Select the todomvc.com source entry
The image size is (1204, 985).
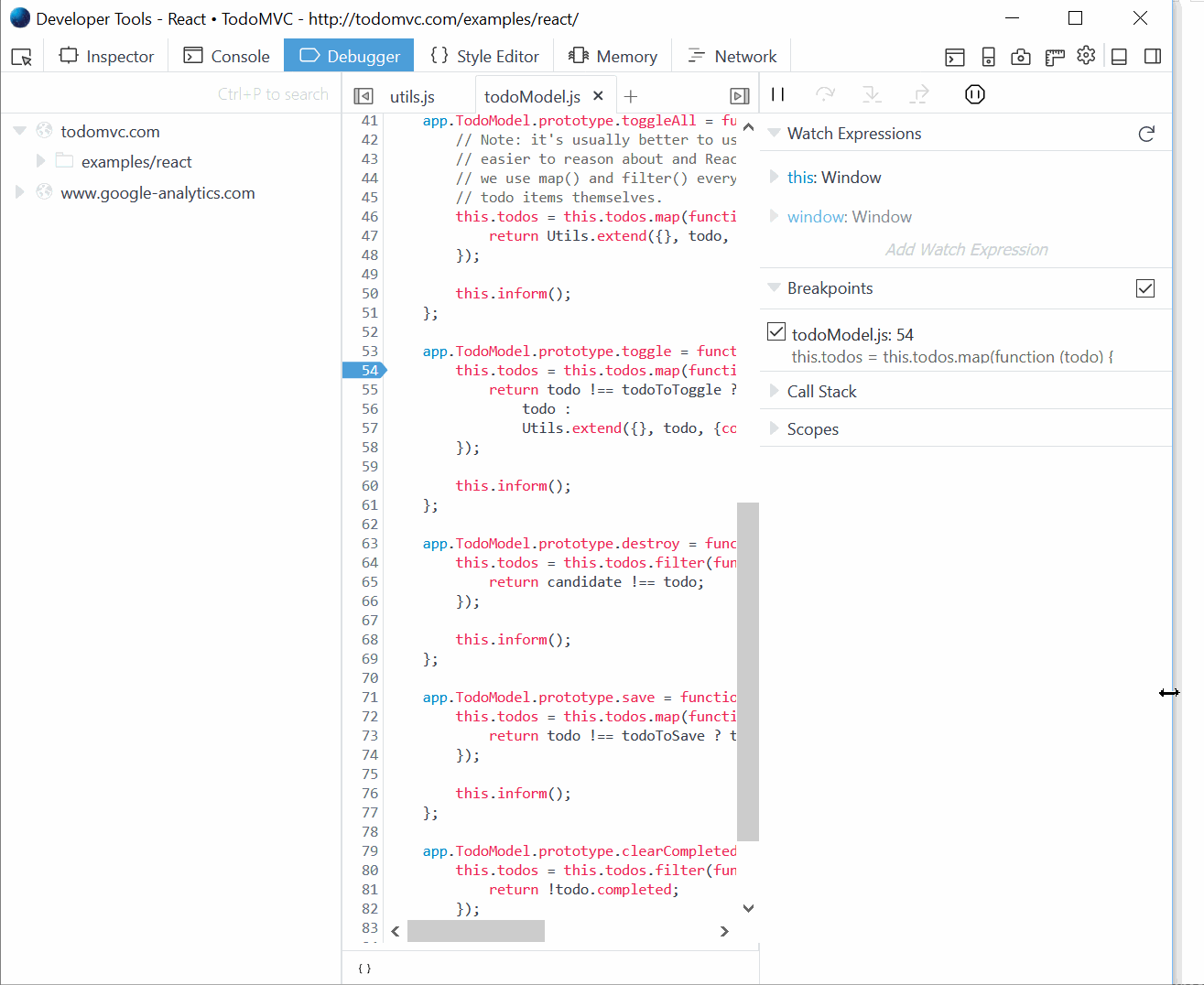click(110, 131)
